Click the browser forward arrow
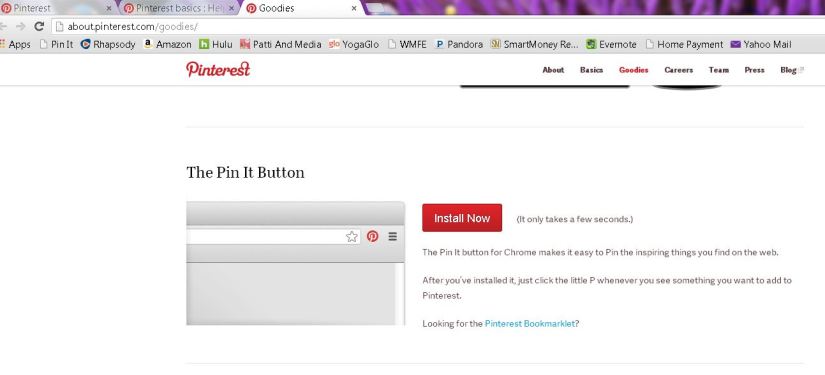Image resolution: width=825 pixels, height=375 pixels. 21,26
